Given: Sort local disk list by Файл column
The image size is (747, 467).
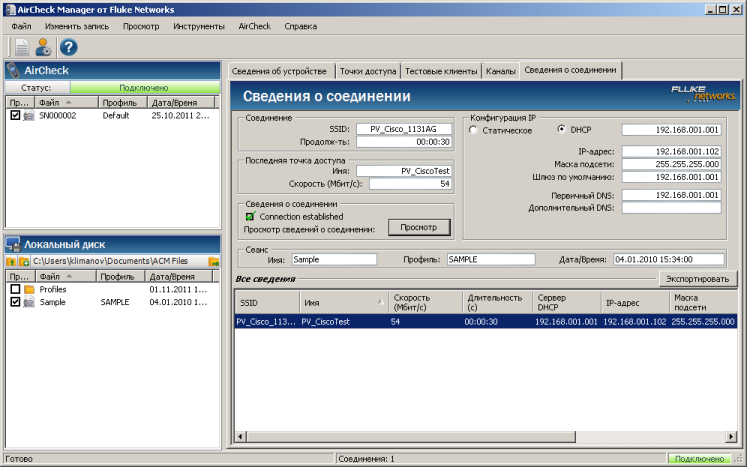Looking at the screenshot, I should (x=66, y=276).
